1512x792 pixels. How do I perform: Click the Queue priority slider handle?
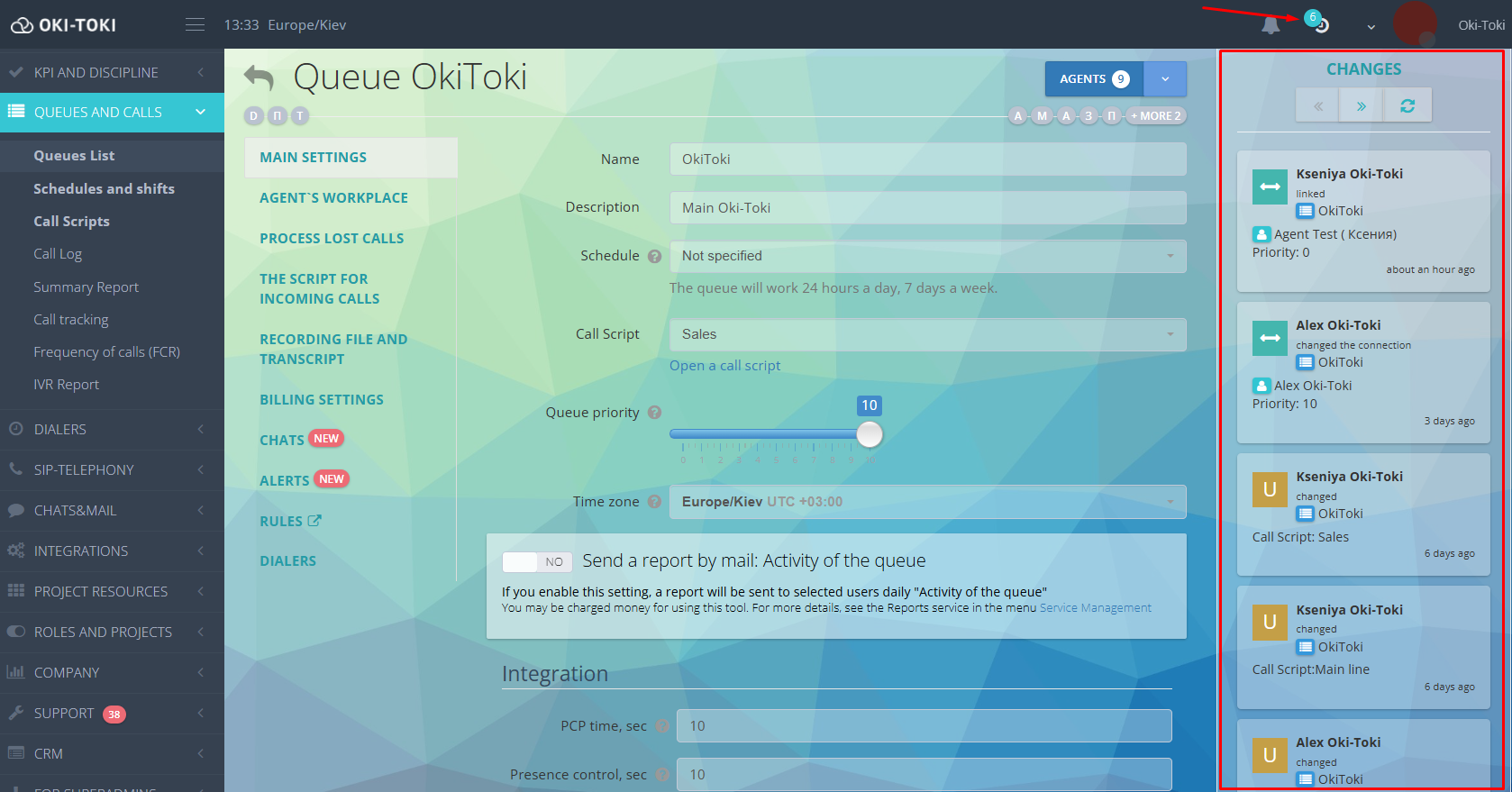coord(870,434)
